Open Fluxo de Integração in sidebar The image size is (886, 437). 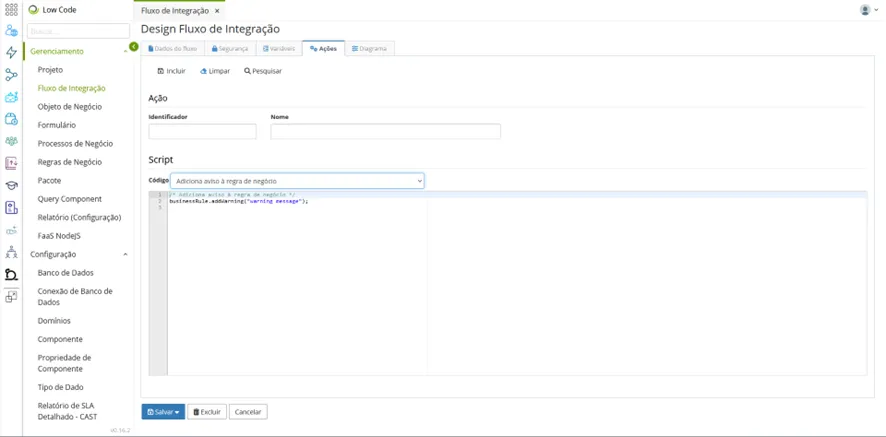71,88
